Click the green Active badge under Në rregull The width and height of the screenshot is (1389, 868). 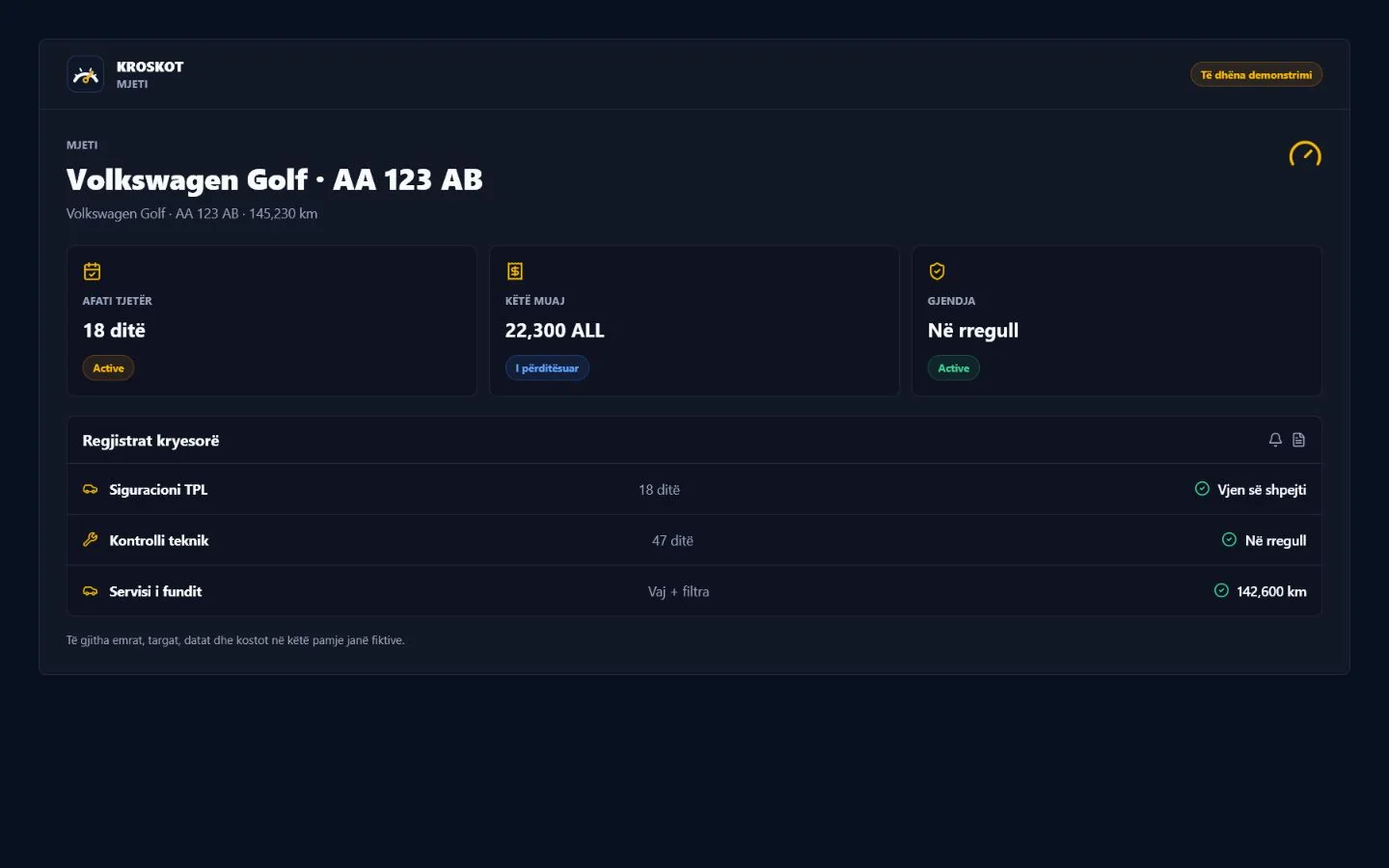coord(953,368)
